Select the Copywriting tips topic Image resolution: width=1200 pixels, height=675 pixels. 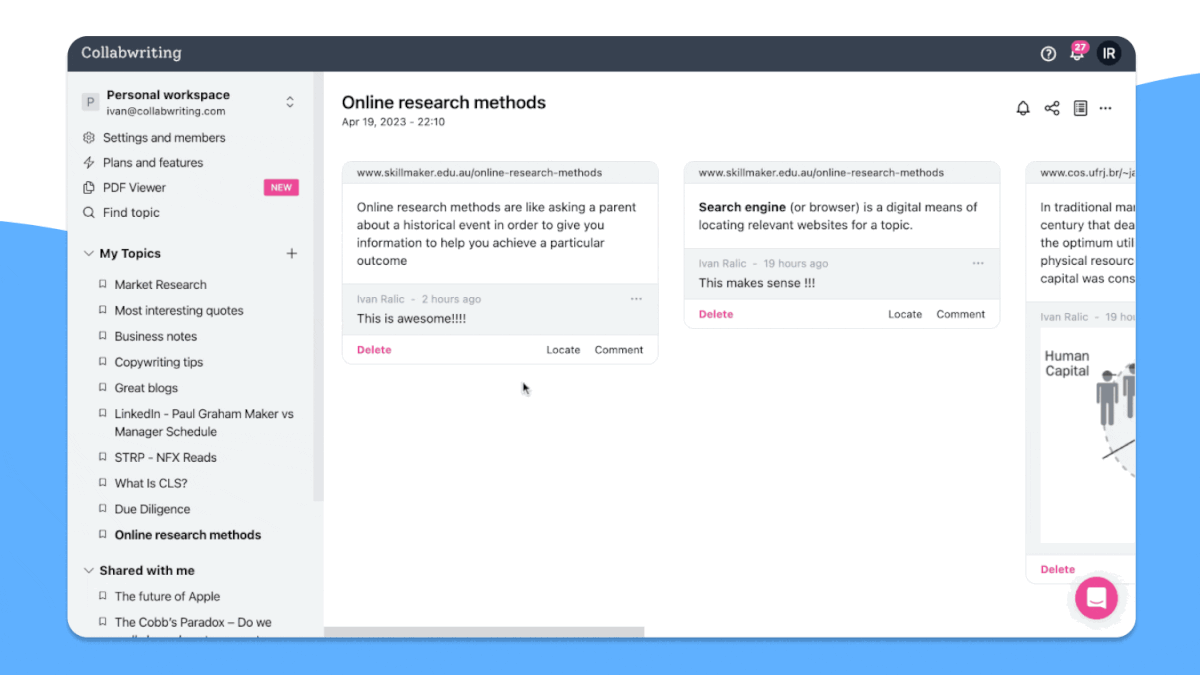pyautogui.click(x=159, y=363)
